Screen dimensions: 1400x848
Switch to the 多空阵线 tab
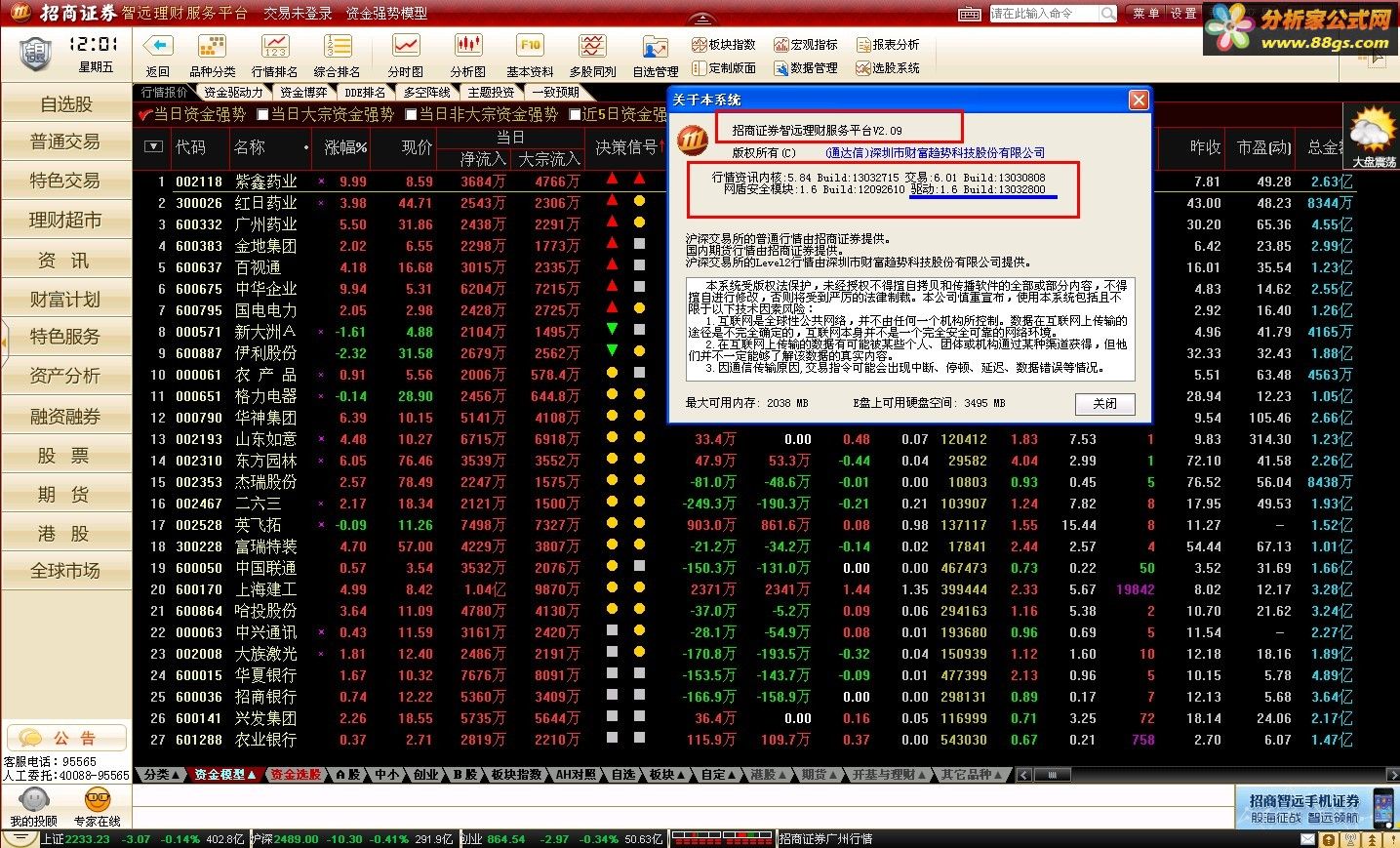[x=427, y=93]
